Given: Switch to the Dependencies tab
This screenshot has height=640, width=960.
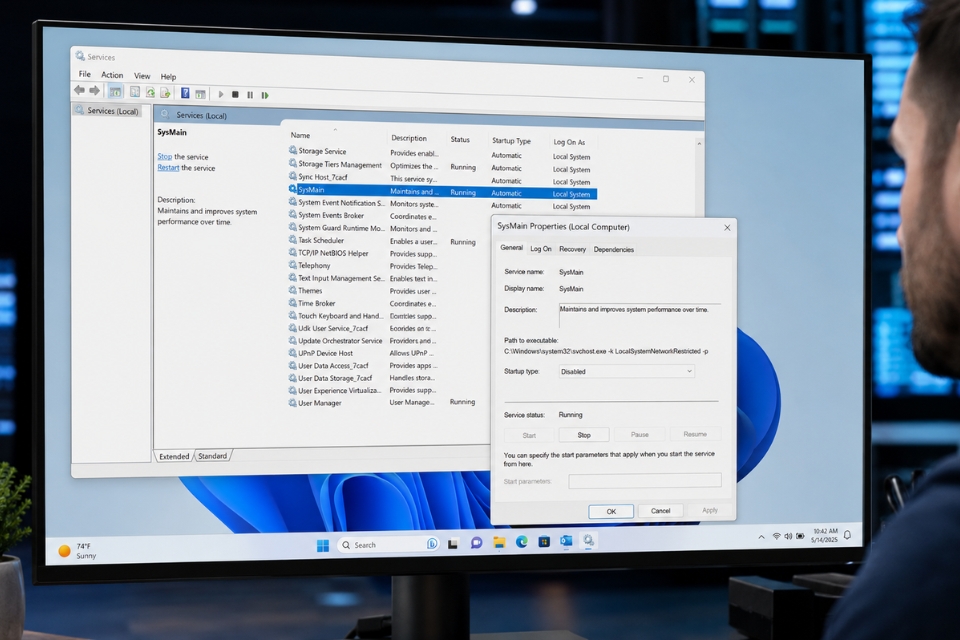Looking at the screenshot, I should coord(613,249).
